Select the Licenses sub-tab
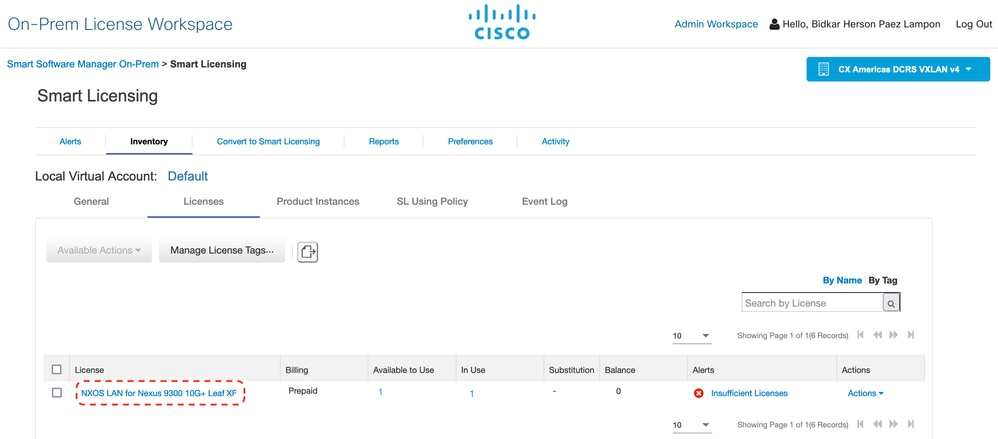 [x=204, y=202]
